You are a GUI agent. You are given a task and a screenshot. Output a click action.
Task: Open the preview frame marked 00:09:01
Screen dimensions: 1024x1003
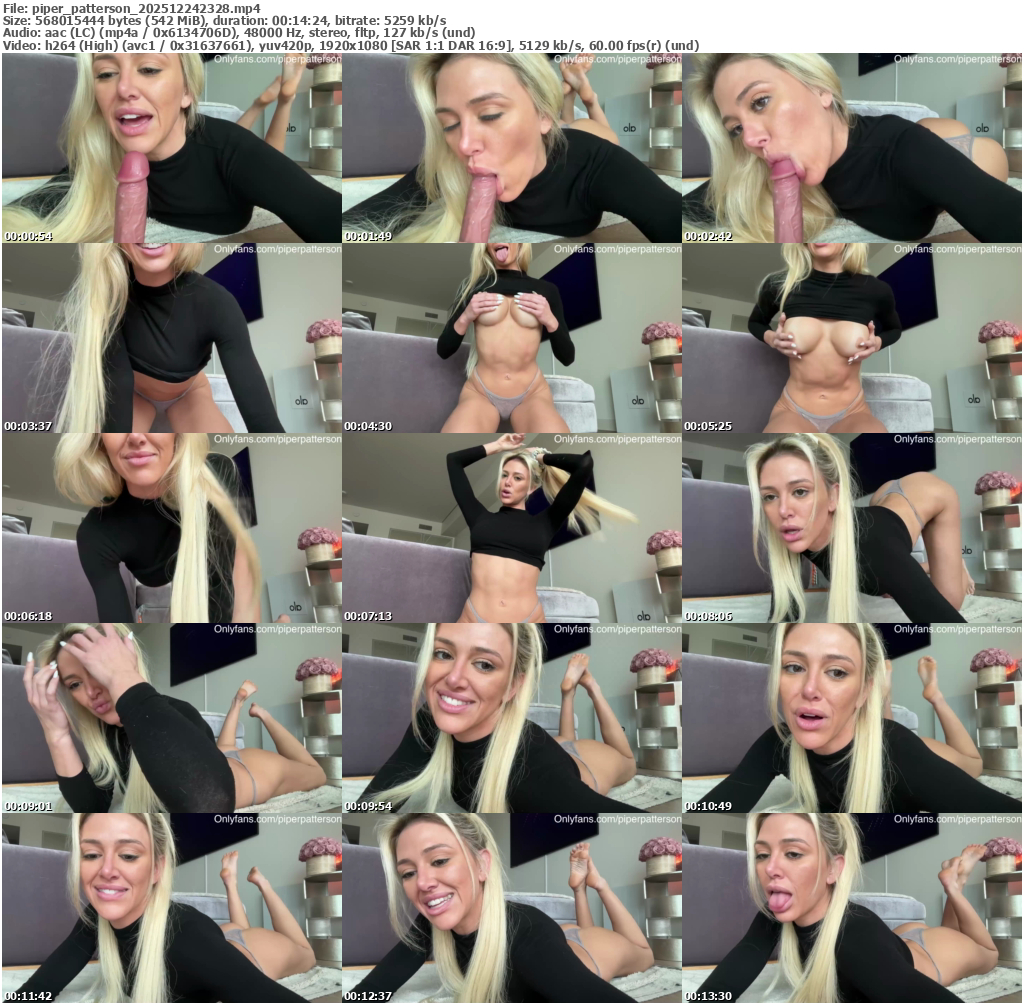coord(171,718)
